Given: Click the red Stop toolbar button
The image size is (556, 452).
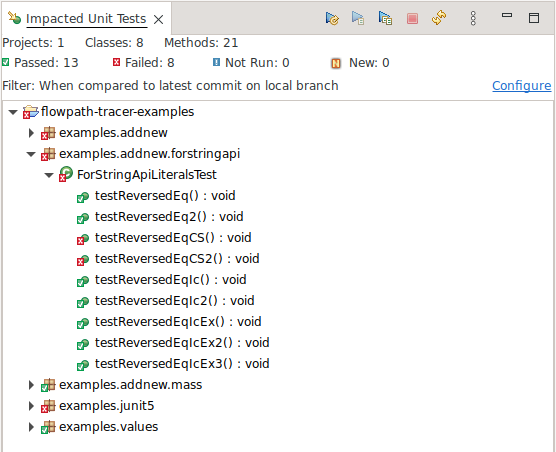Looking at the screenshot, I should pos(412,18).
